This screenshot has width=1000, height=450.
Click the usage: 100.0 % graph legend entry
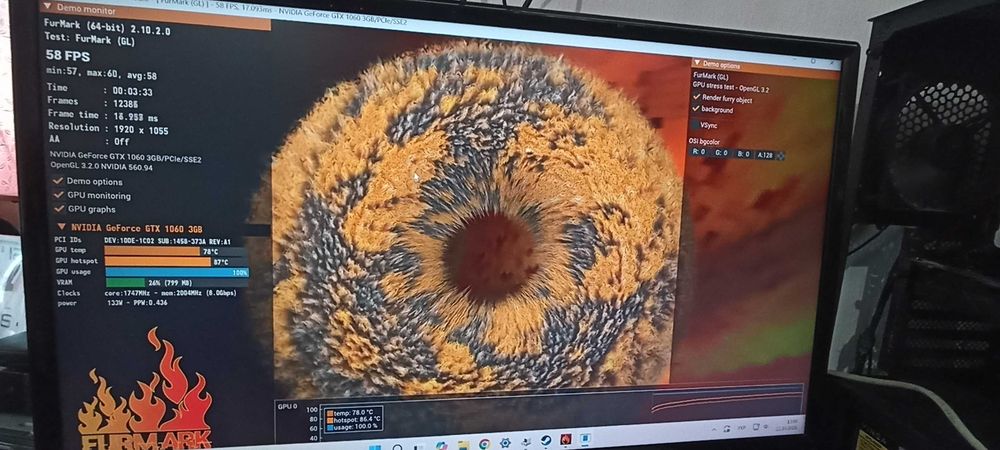point(352,425)
